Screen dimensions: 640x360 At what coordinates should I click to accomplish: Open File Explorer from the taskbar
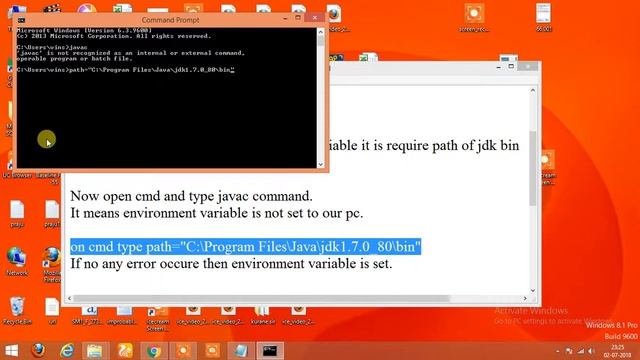coord(95,351)
